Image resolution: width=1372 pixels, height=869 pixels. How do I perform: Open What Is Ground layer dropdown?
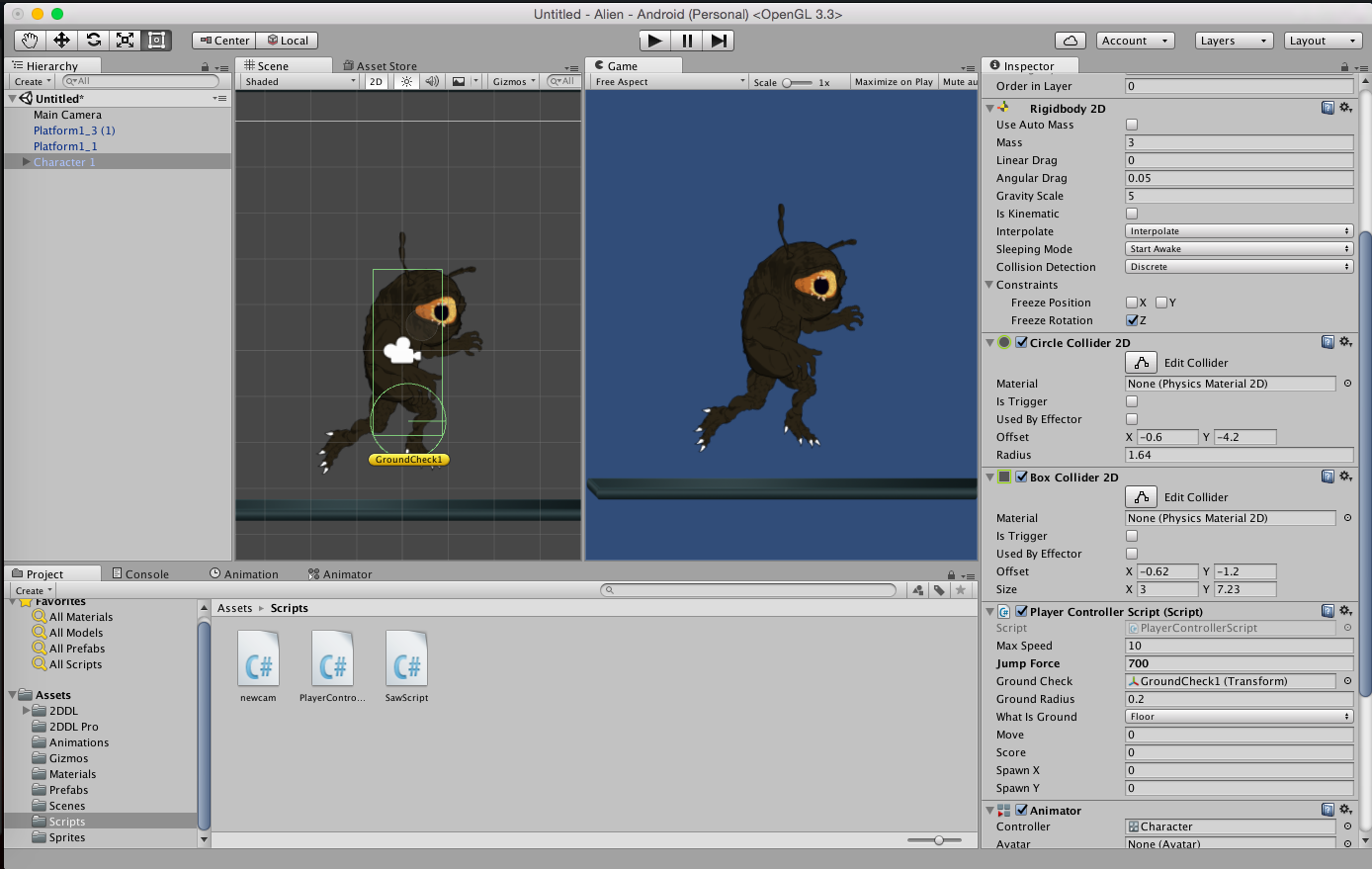(x=1239, y=717)
